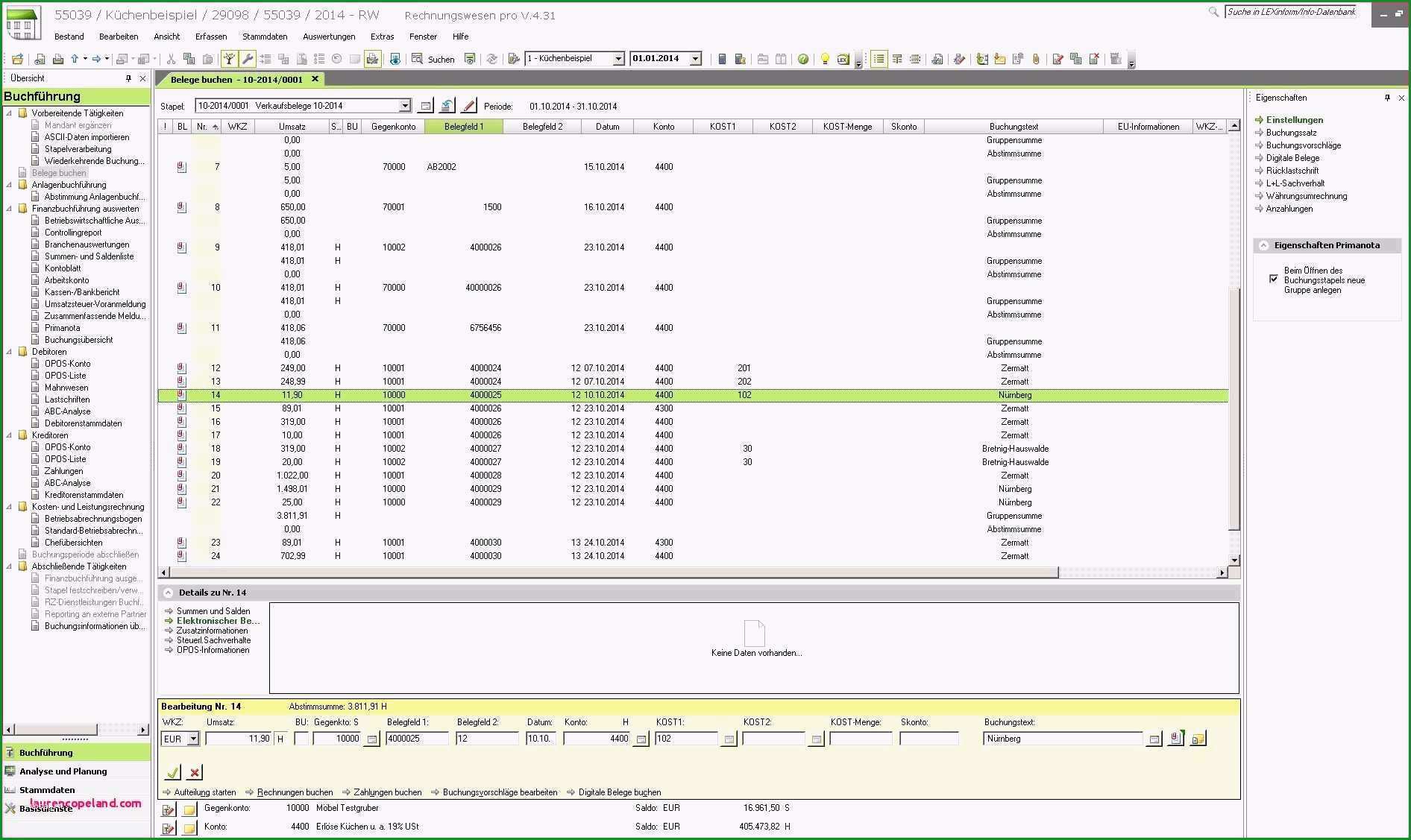Open the Auswertungen menu
The image size is (1411, 840).
pyautogui.click(x=329, y=37)
